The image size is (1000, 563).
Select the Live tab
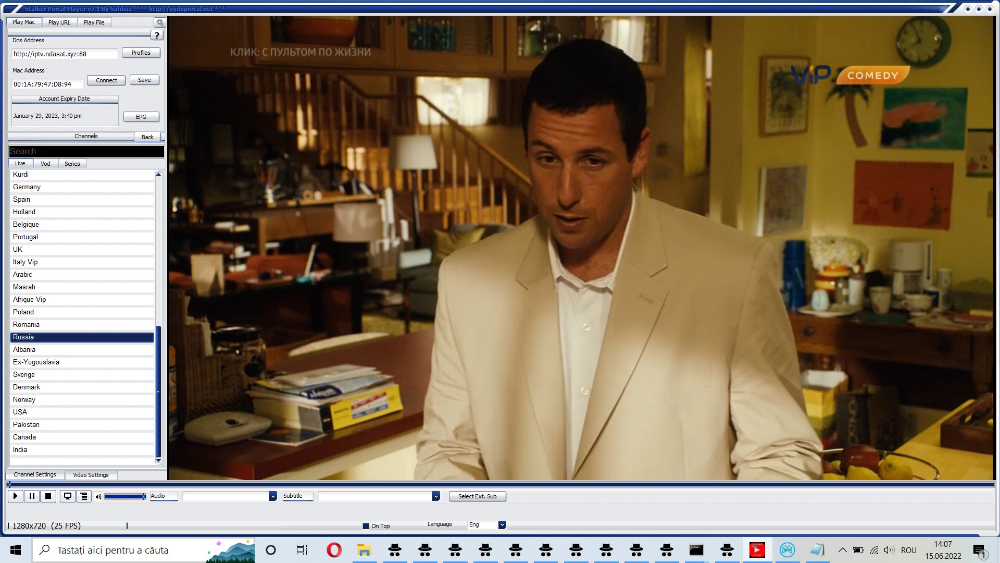tap(20, 164)
